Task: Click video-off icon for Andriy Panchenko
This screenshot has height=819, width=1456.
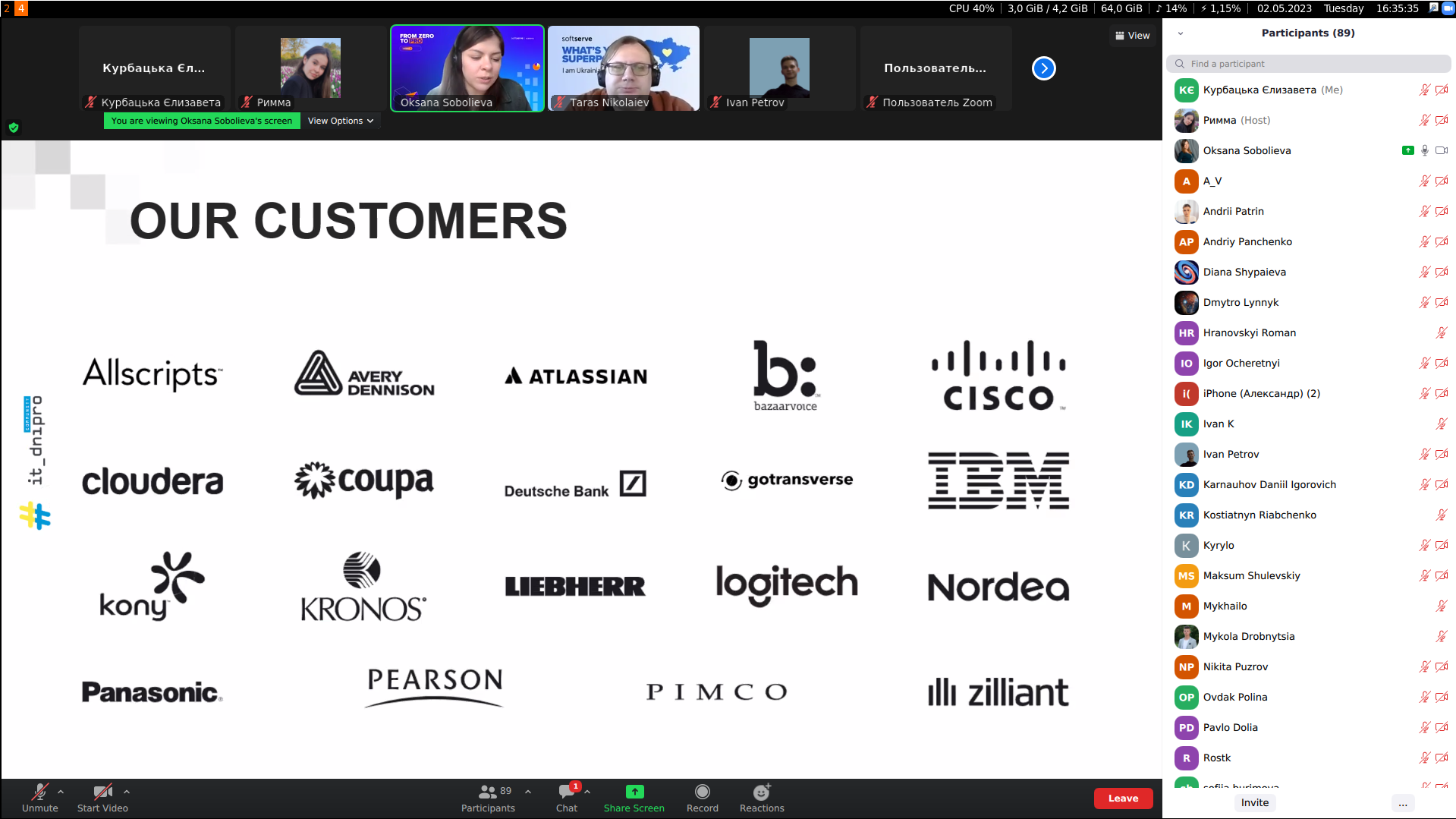Action: (x=1442, y=241)
